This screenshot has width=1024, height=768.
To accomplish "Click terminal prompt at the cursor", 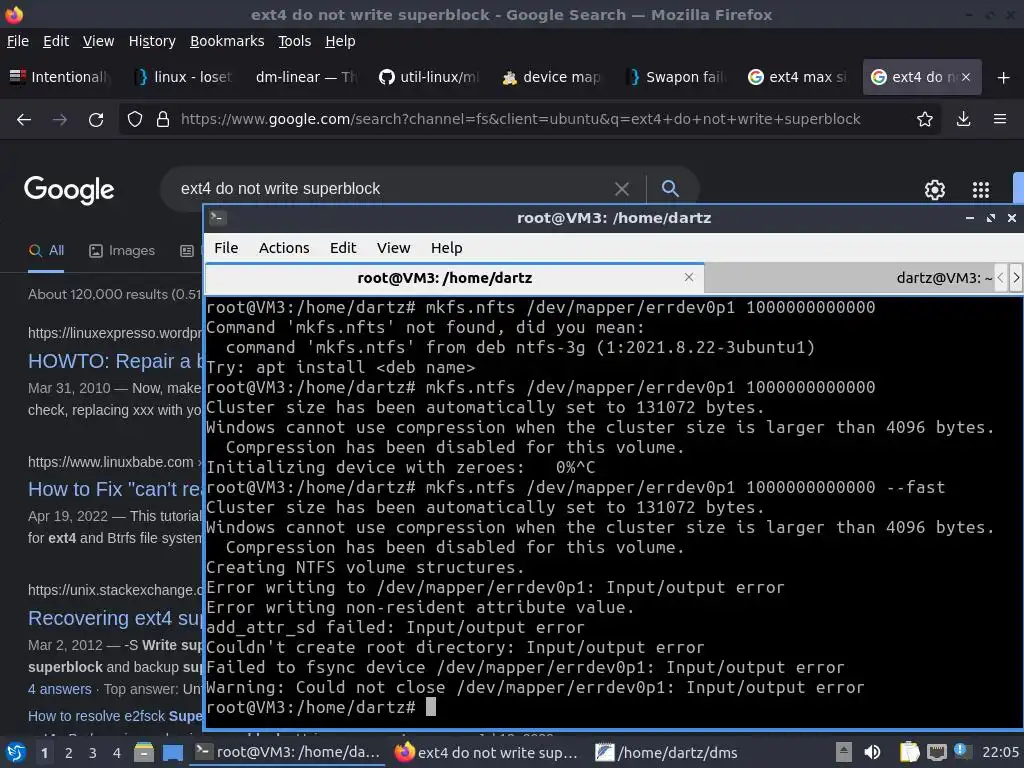I will (430, 707).
